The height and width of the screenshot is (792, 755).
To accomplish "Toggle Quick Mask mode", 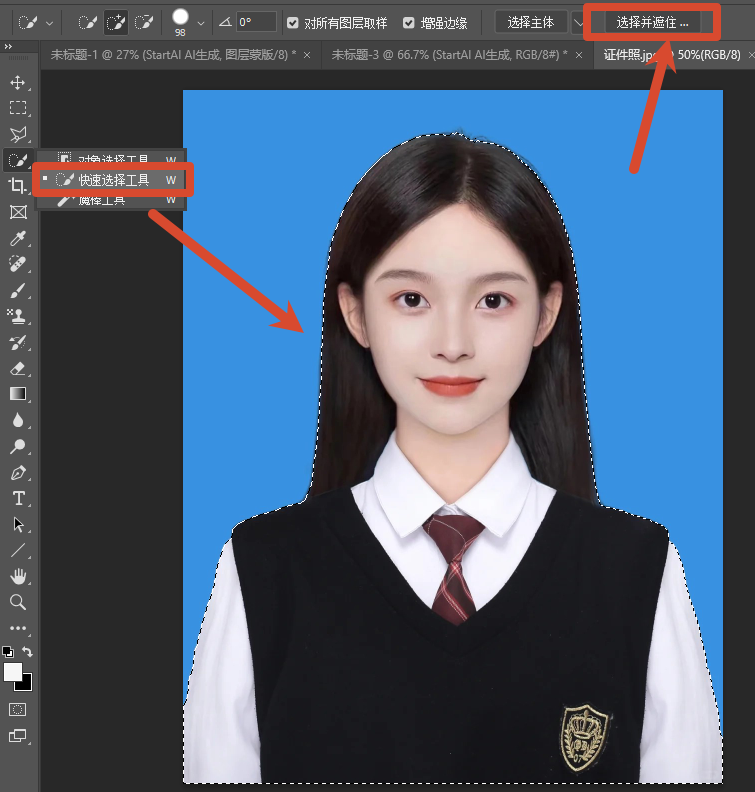I will (18, 710).
